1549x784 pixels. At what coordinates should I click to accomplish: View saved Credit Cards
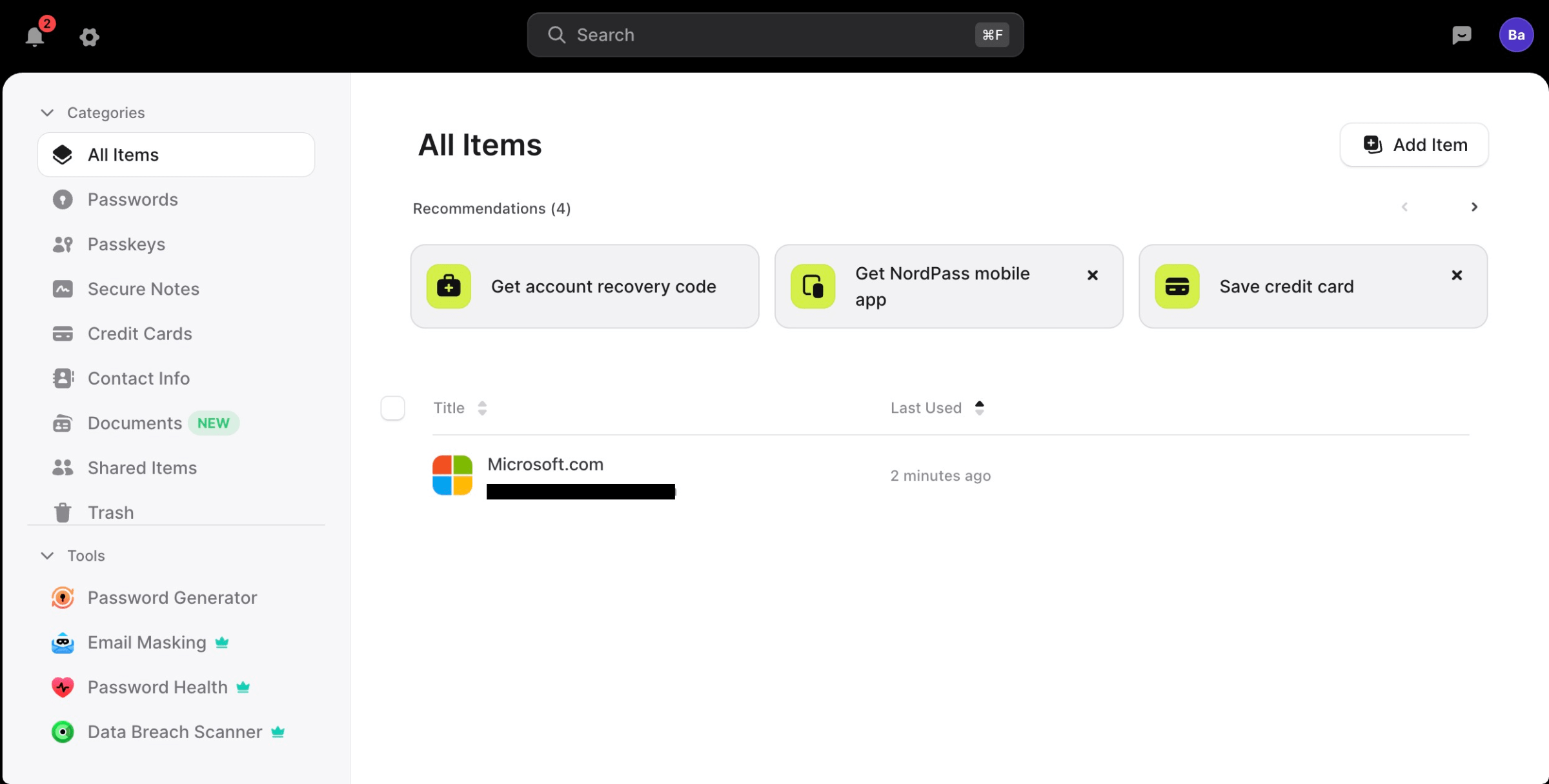[x=139, y=334]
